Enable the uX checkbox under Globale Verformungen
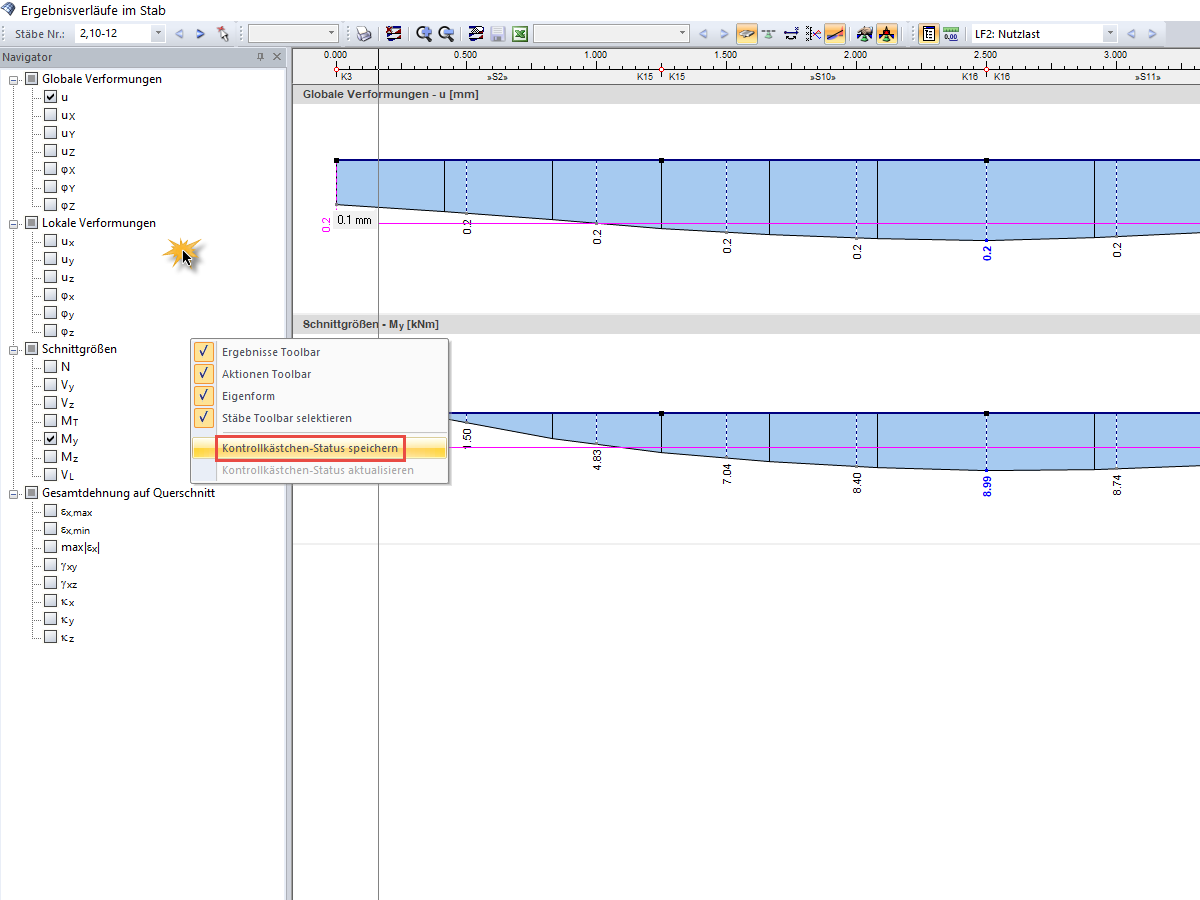 [50, 115]
